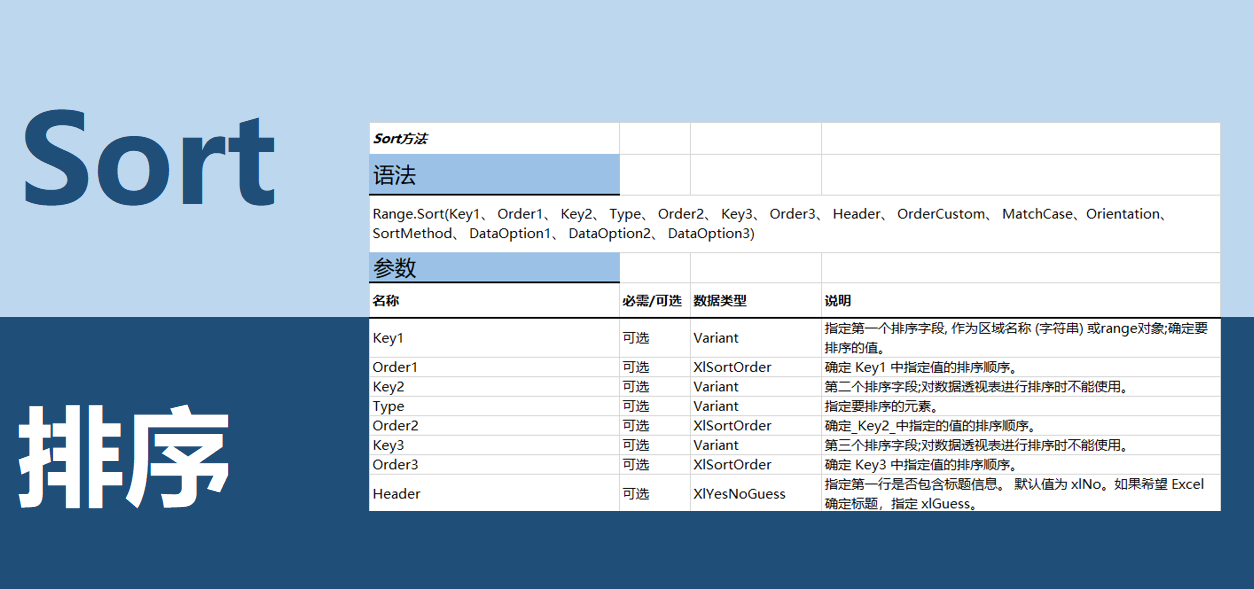Click the 'Order1' name cell
The height and width of the screenshot is (589, 1254).
(x=494, y=367)
